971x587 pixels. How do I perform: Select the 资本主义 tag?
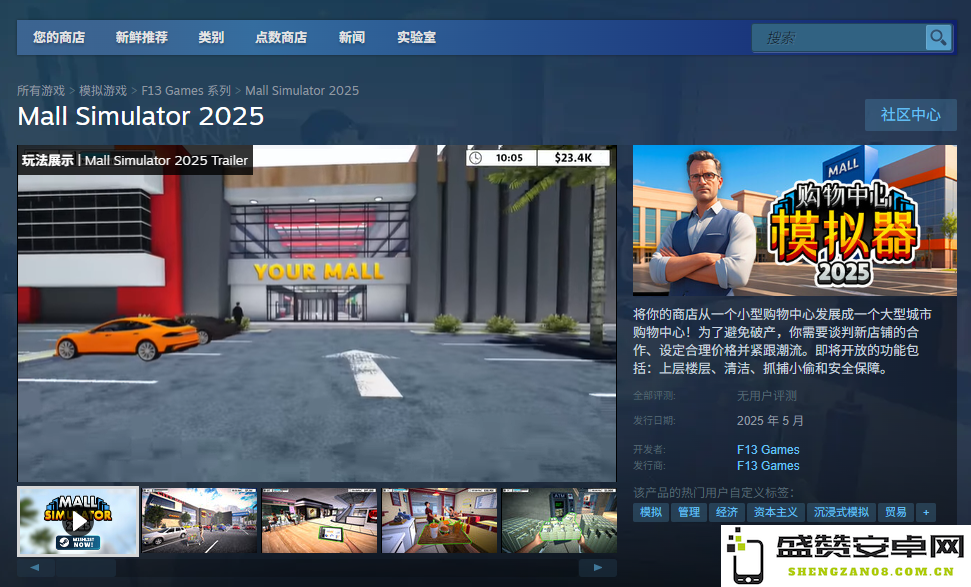775,512
